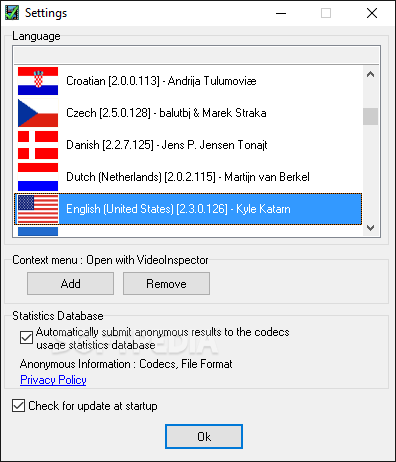
Task: Confirm settings with the Ok button
Action: pos(204,436)
